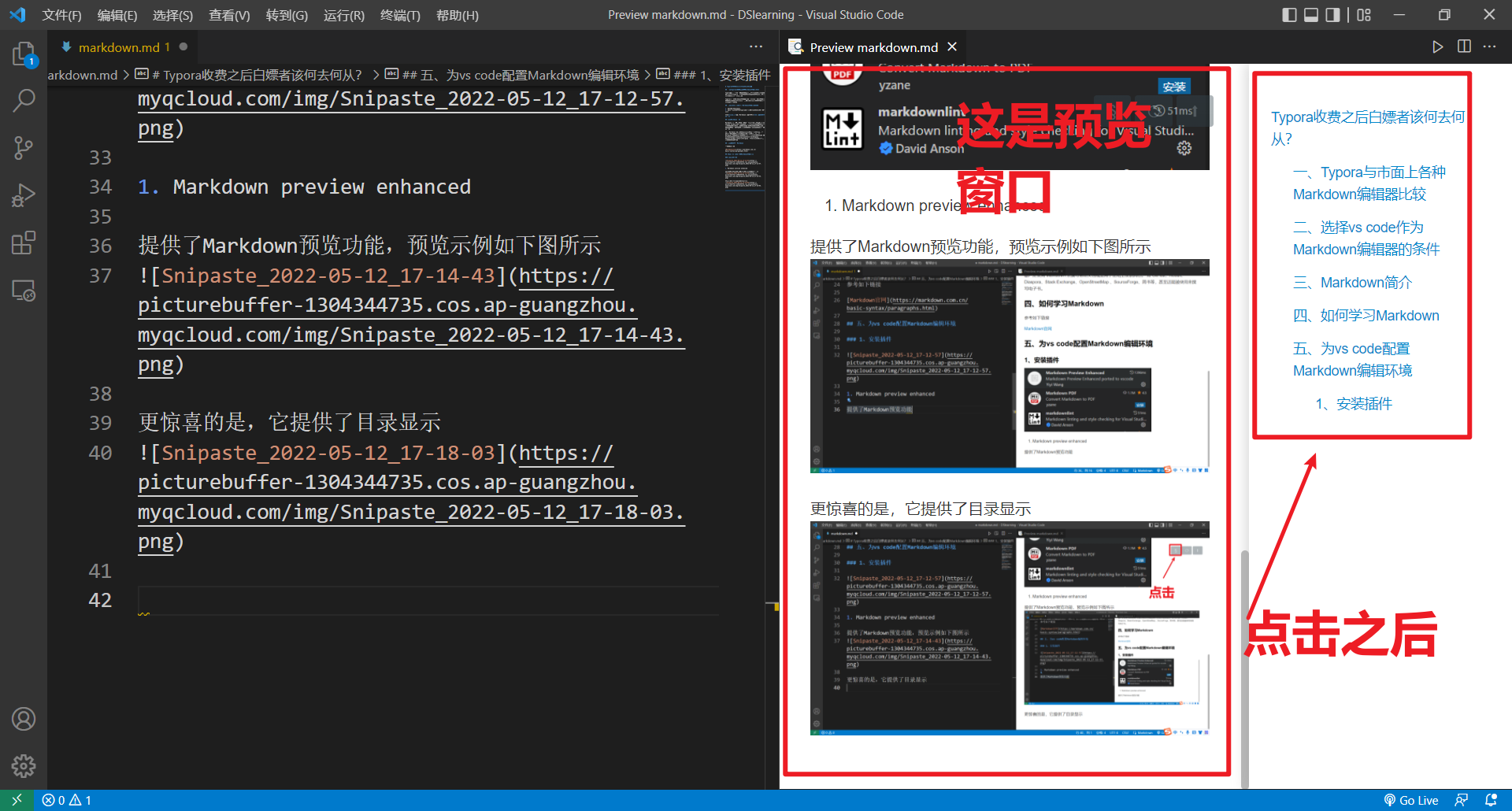
Task: Open TOC link 'Typora收费之后白嫖者该何去何从?'
Action: click(1367, 128)
